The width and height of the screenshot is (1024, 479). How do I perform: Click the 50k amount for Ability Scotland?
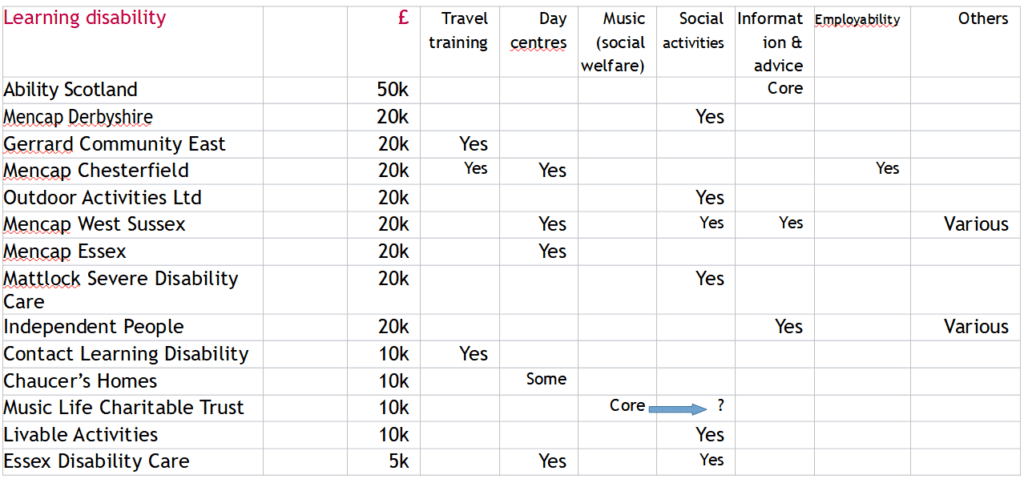coord(392,89)
